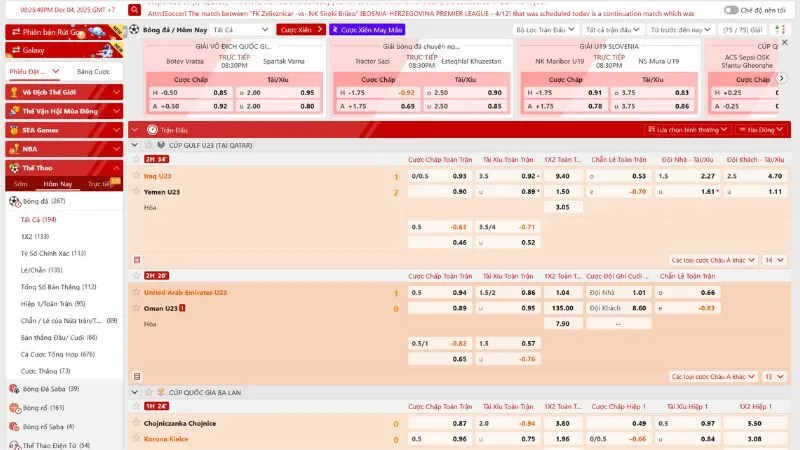
Task: Star the Cúp Gulf U23 league
Action: pos(150,145)
